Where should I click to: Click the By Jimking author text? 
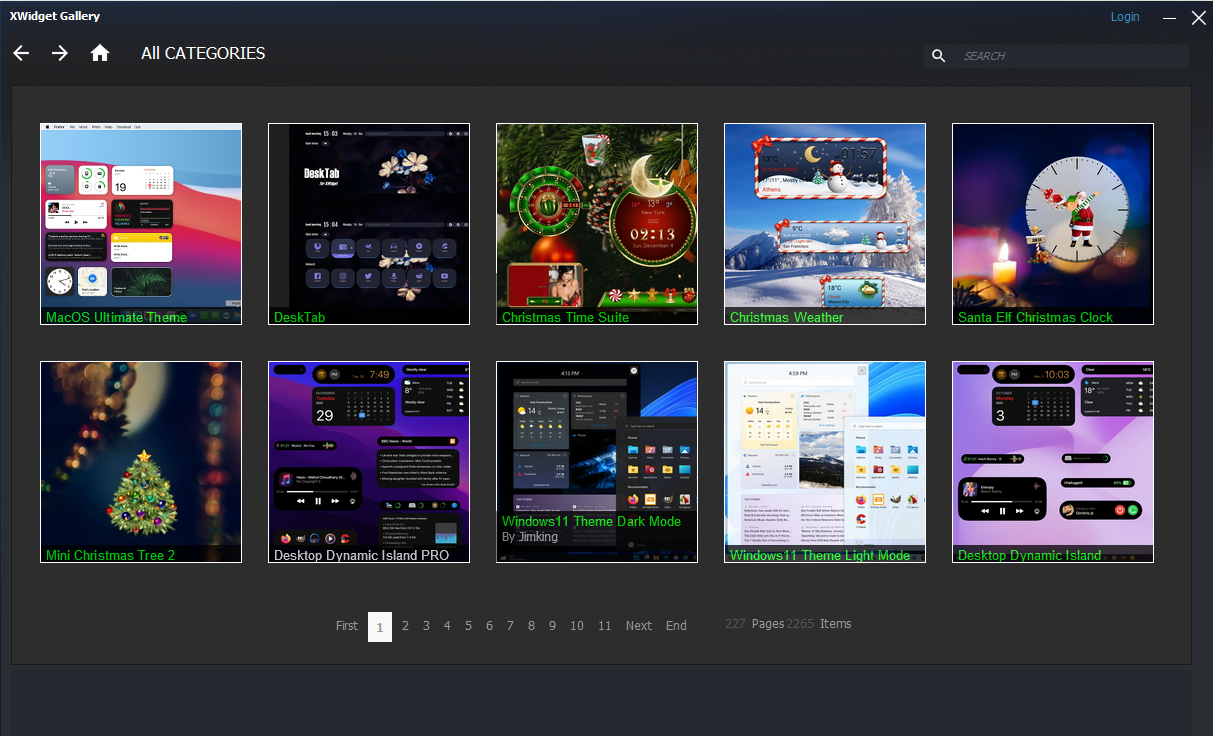click(530, 537)
